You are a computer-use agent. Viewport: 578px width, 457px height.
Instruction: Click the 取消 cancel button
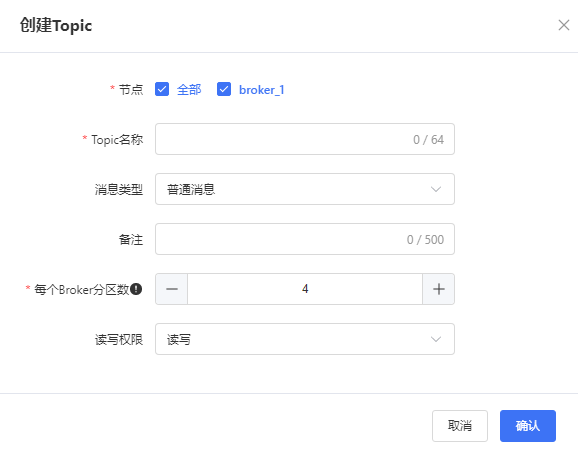click(460, 426)
